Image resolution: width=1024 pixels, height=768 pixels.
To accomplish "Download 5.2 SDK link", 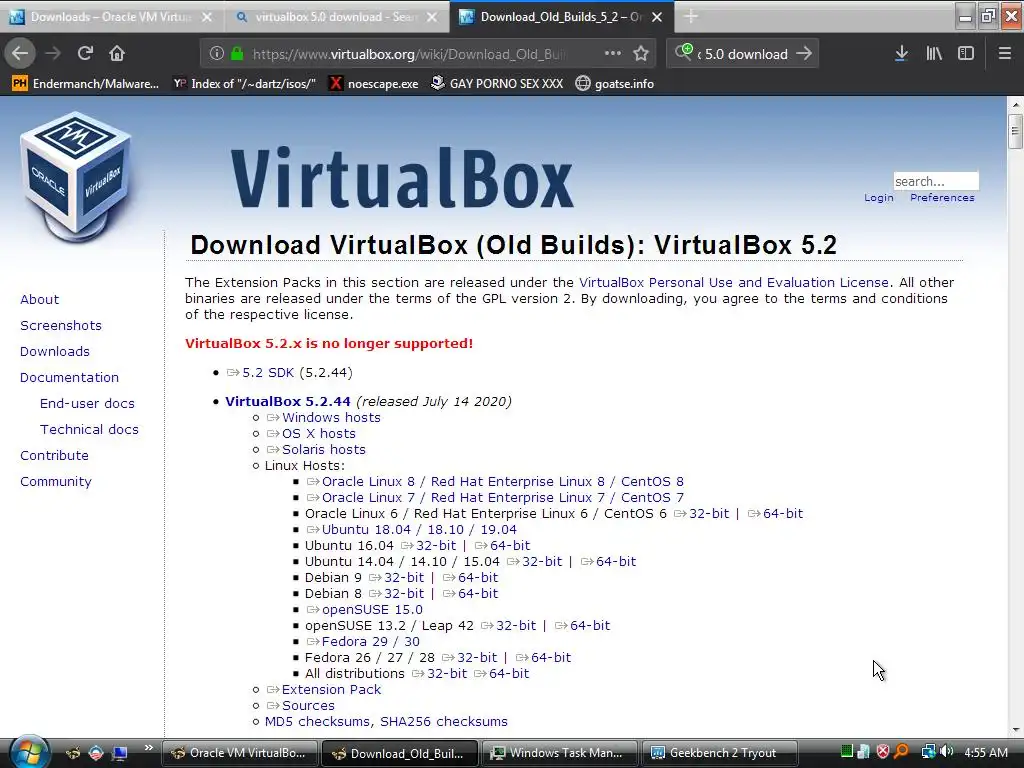I will pyautogui.click(x=268, y=372).
